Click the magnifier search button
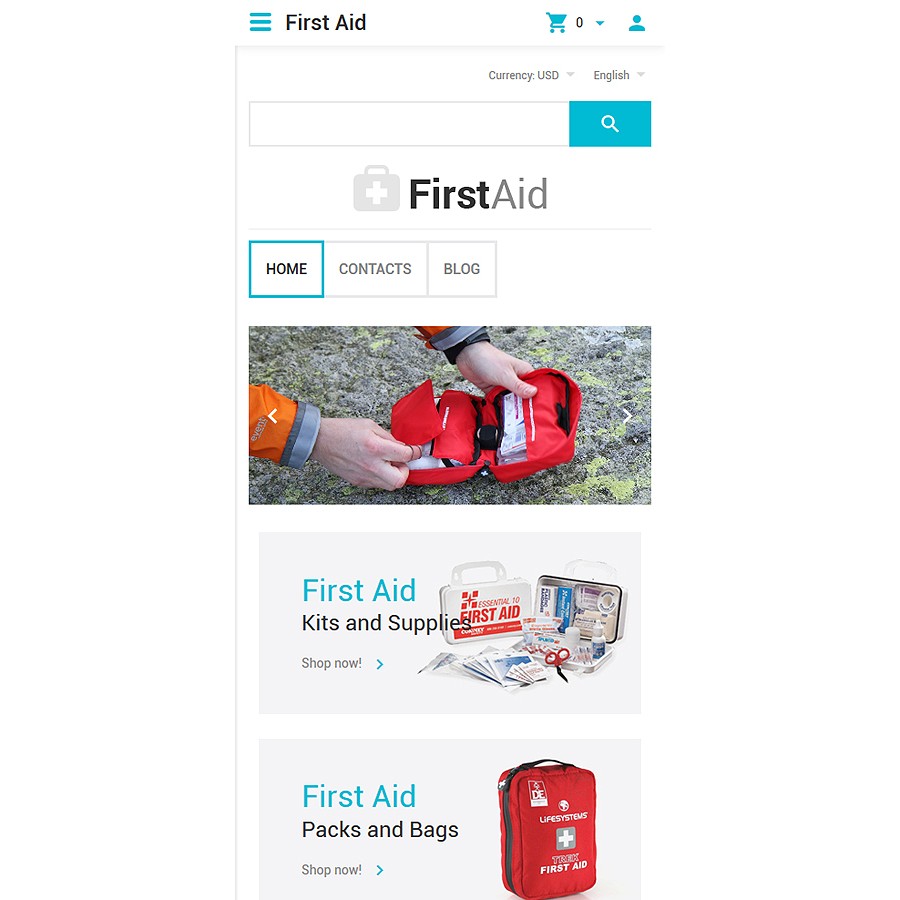This screenshot has width=900, height=900. point(610,124)
